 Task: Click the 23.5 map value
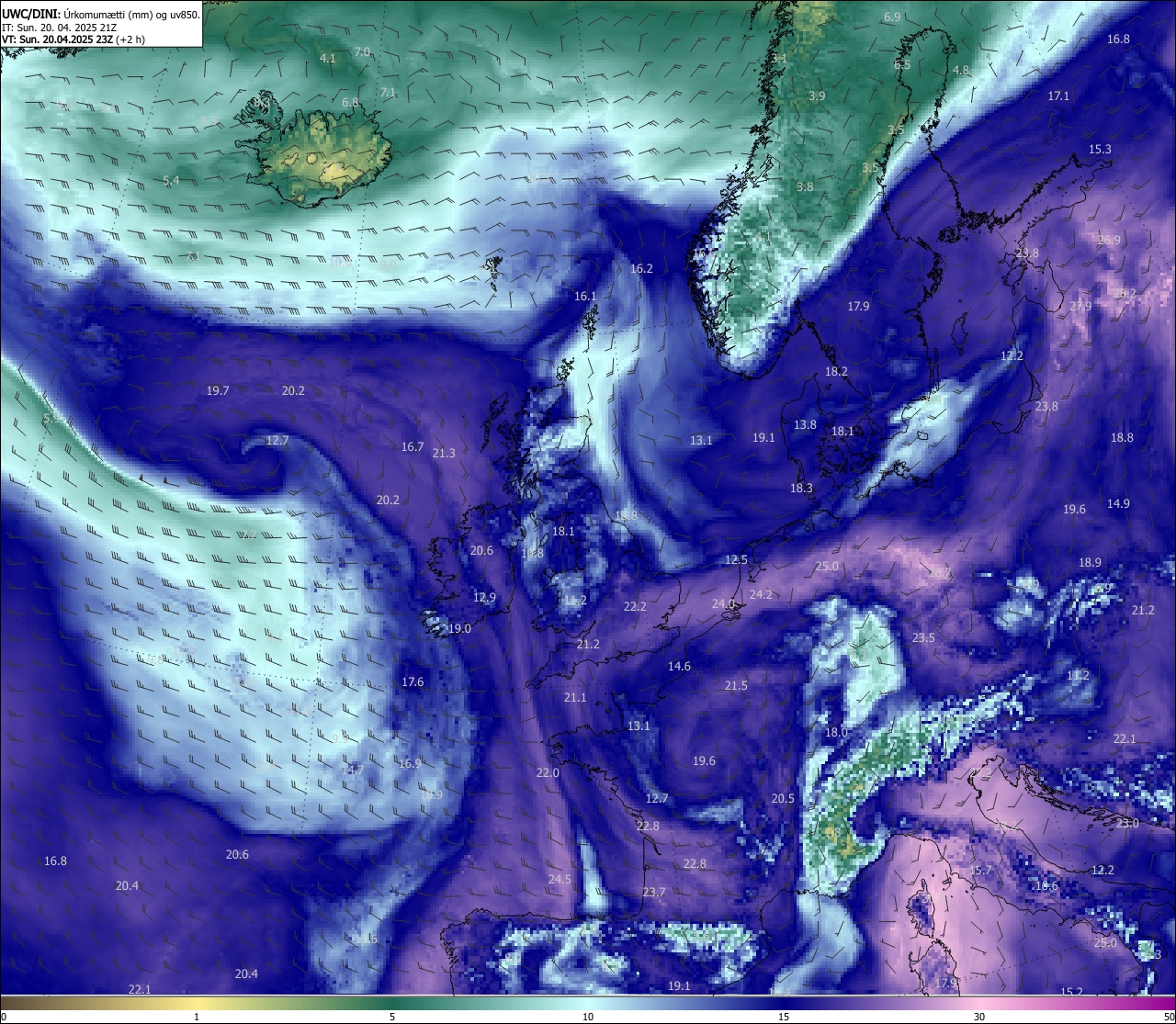point(923,638)
